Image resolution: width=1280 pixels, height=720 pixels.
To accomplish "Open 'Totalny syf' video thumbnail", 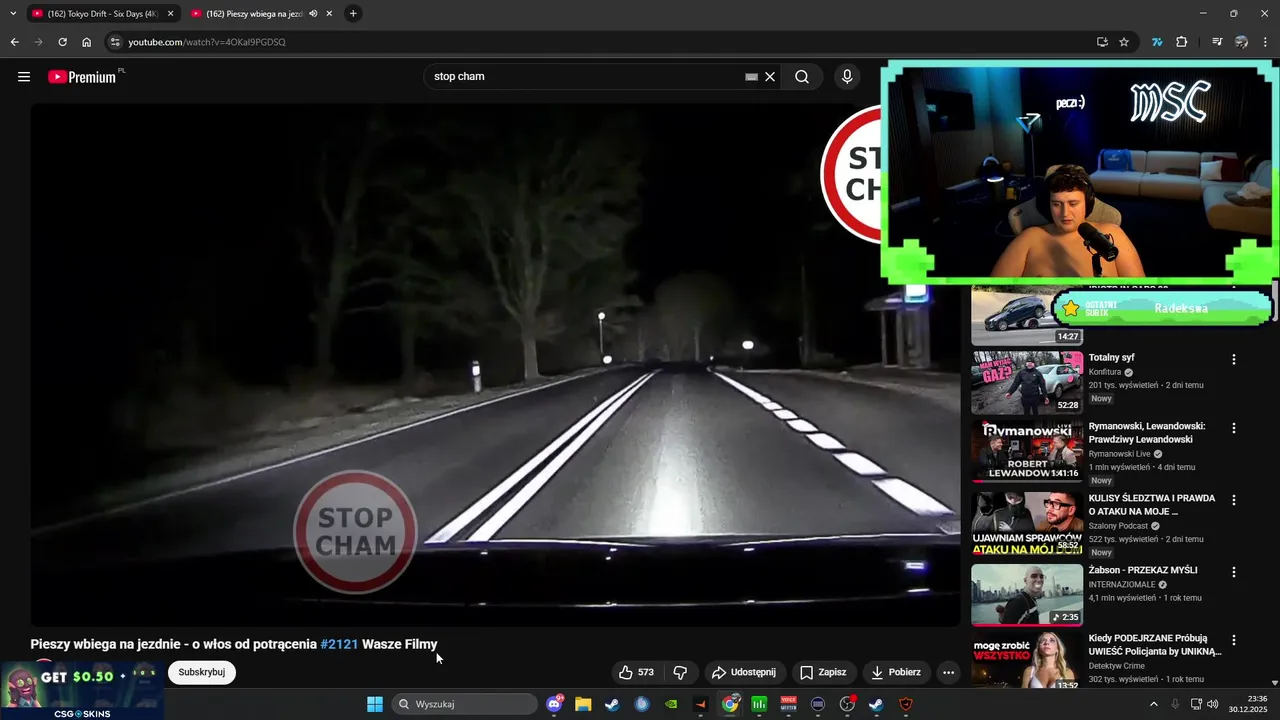I will coord(1027,382).
